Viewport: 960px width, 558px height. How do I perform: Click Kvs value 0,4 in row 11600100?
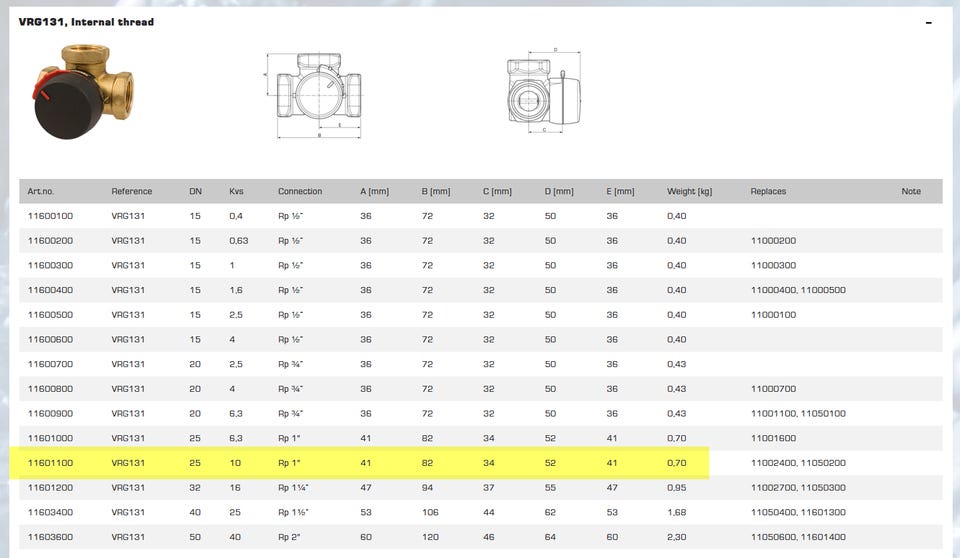[x=236, y=216]
